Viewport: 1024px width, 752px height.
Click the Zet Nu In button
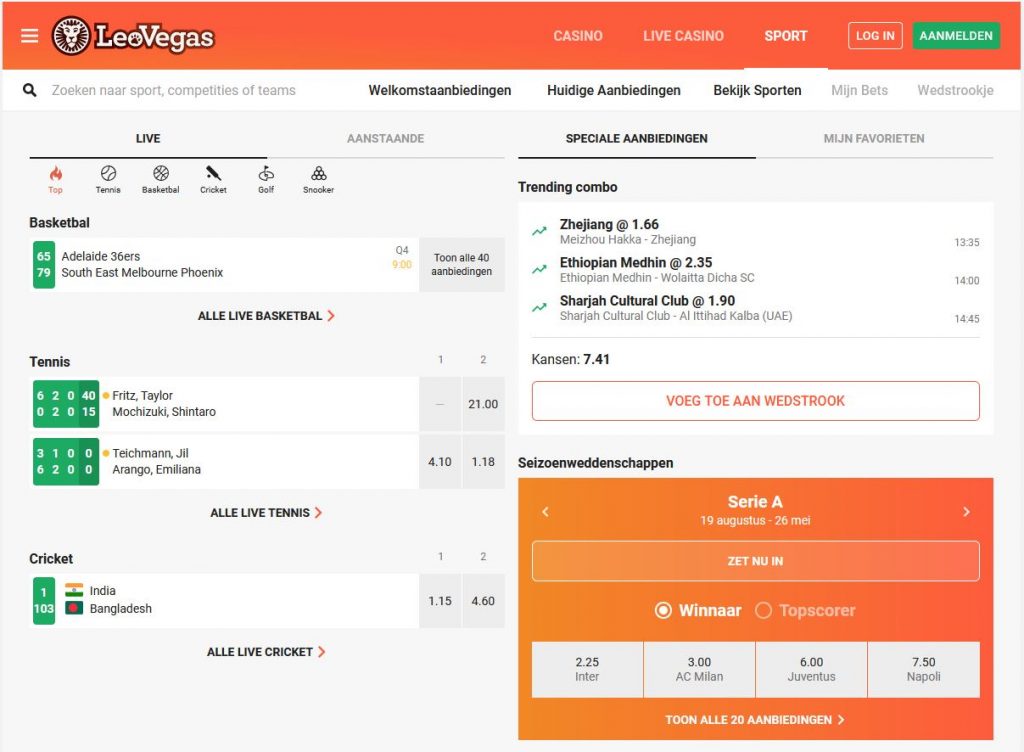coord(756,561)
